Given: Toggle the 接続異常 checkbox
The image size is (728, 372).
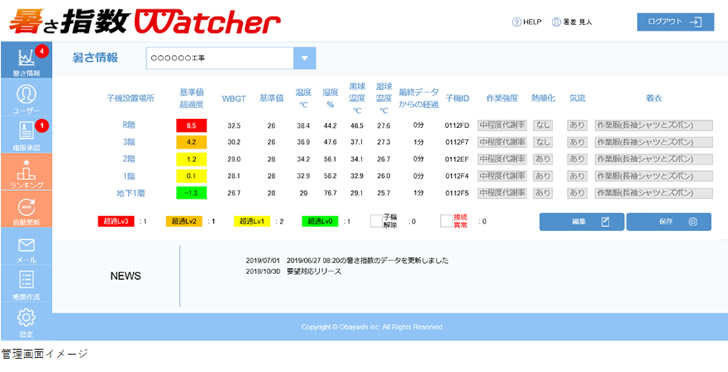Looking at the screenshot, I should pos(446,221).
